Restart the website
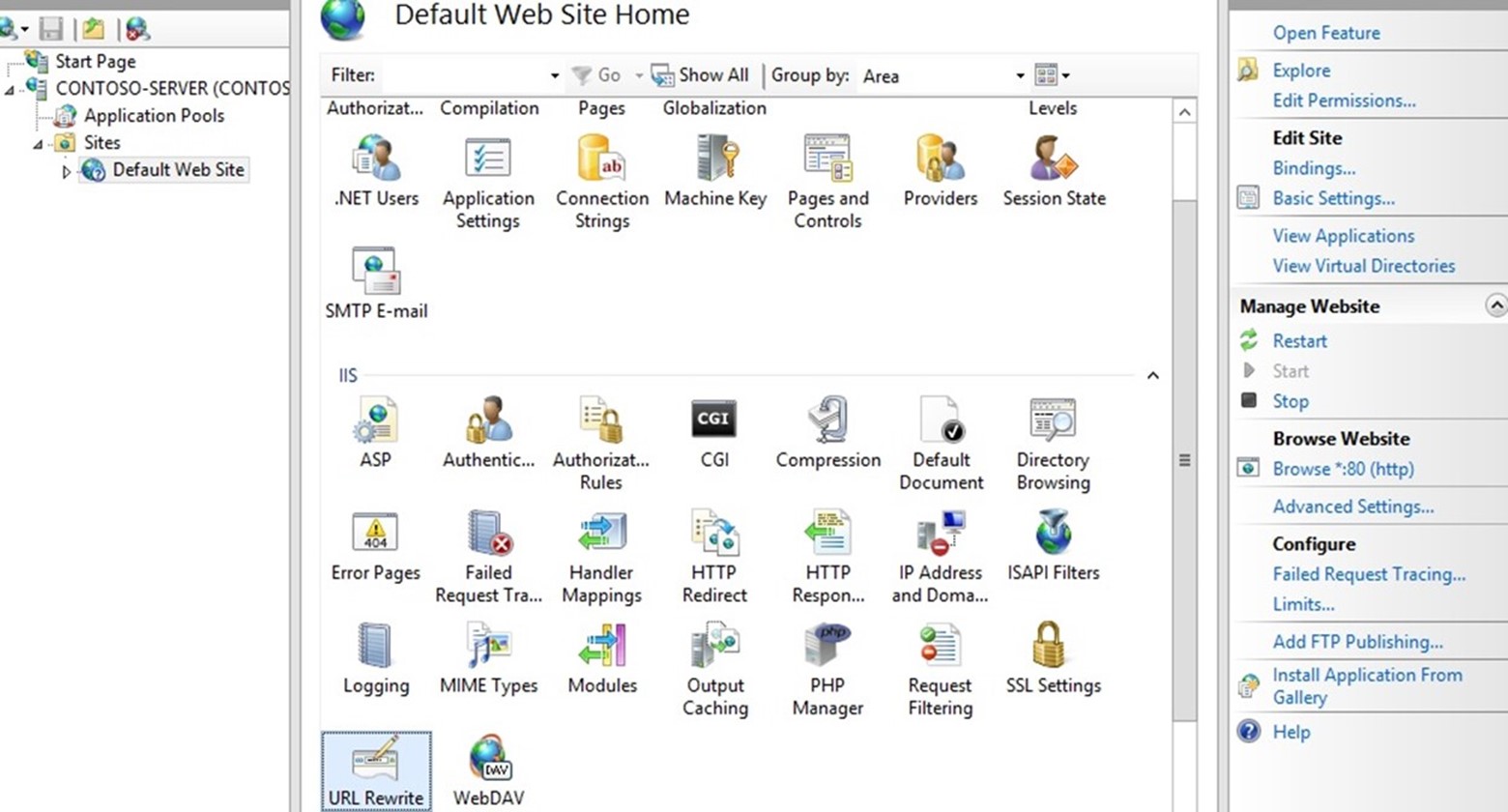 [1299, 341]
